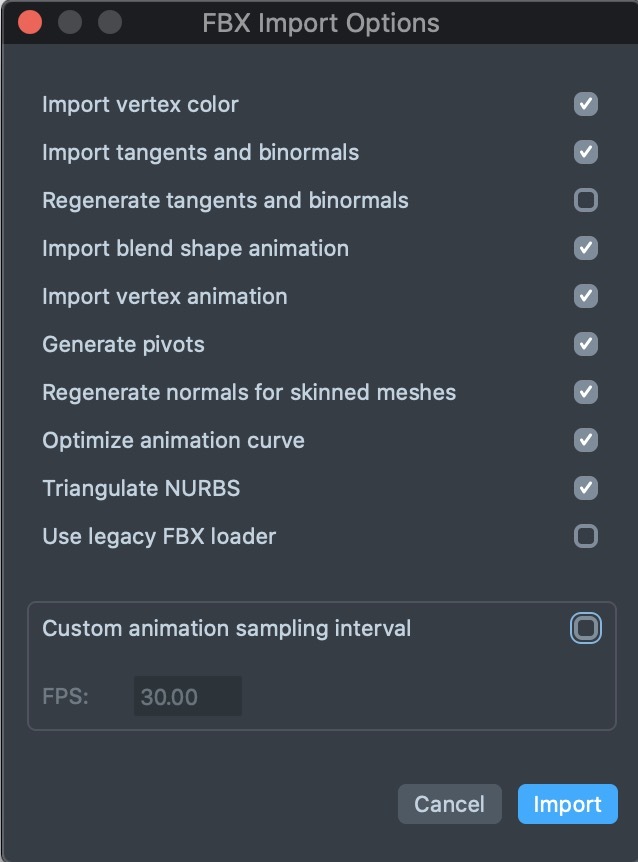The image size is (638, 862).
Task: Toggle the Generate pivots checkbox
Action: [x=586, y=344]
